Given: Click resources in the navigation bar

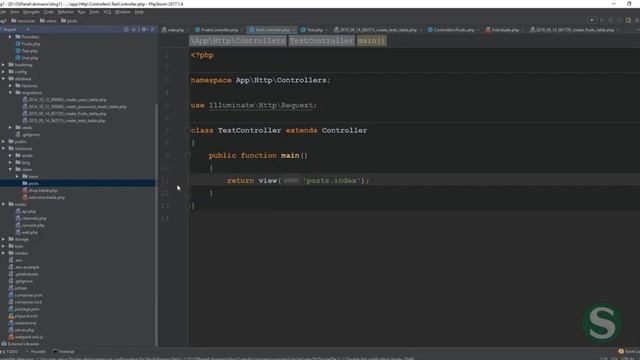Looking at the screenshot, I should pos(23,21).
